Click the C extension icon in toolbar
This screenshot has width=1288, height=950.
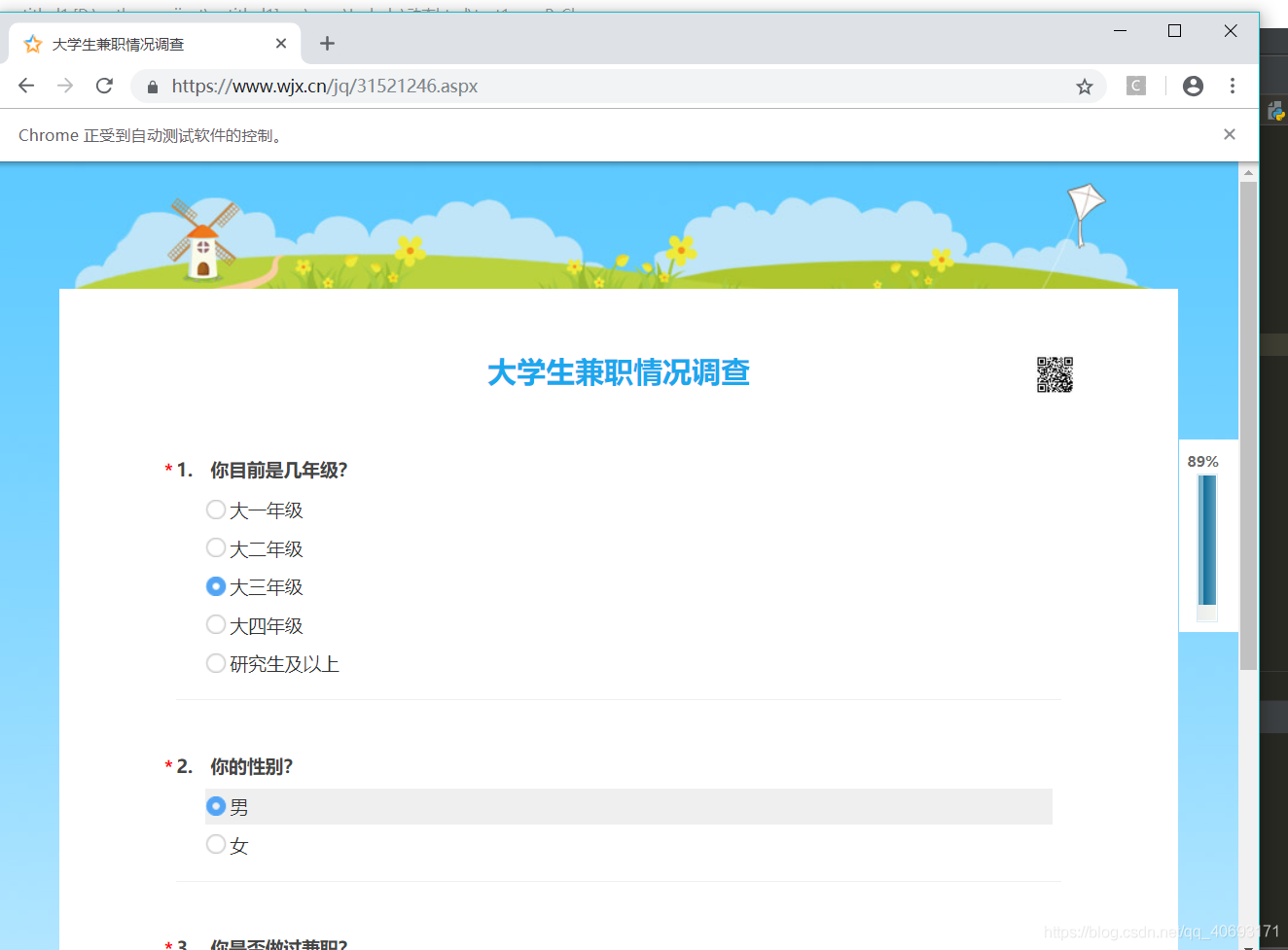[x=1134, y=86]
